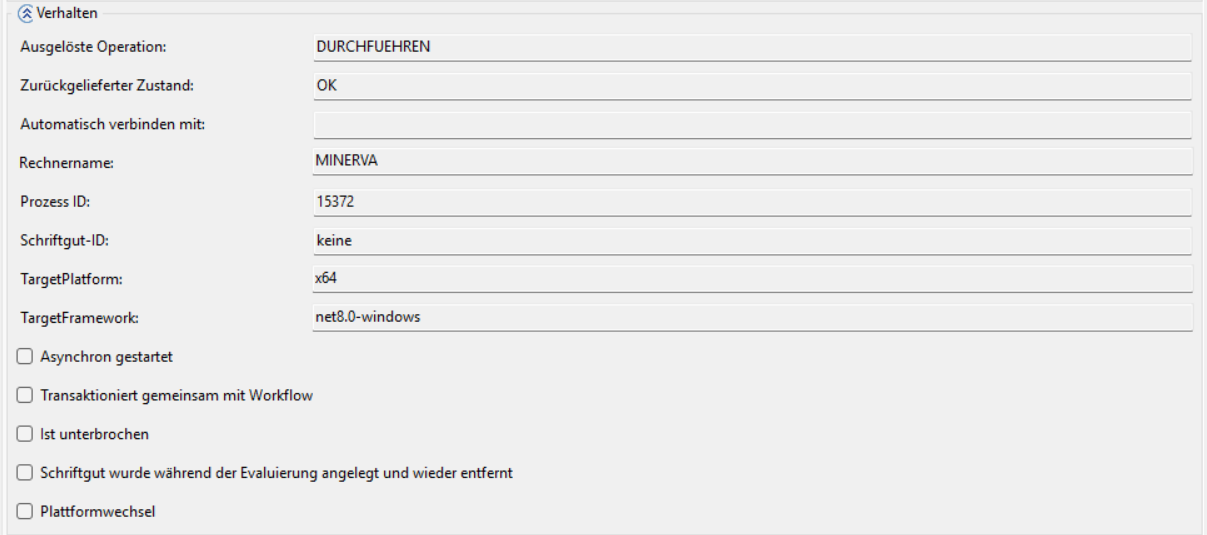Enable the Asynchron gestartet checkbox

(x=25, y=356)
